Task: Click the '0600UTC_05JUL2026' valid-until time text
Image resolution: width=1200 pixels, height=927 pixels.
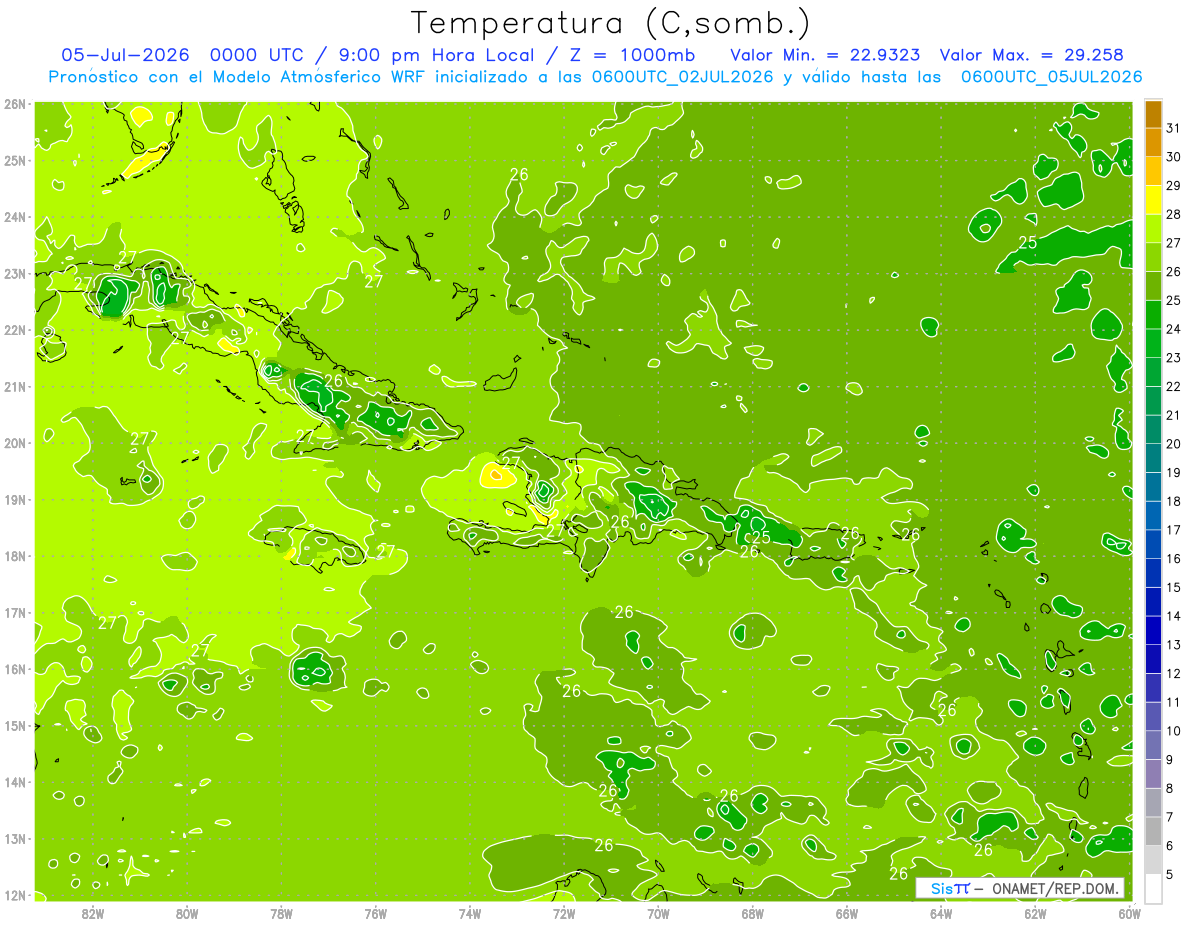Action: click(1052, 77)
